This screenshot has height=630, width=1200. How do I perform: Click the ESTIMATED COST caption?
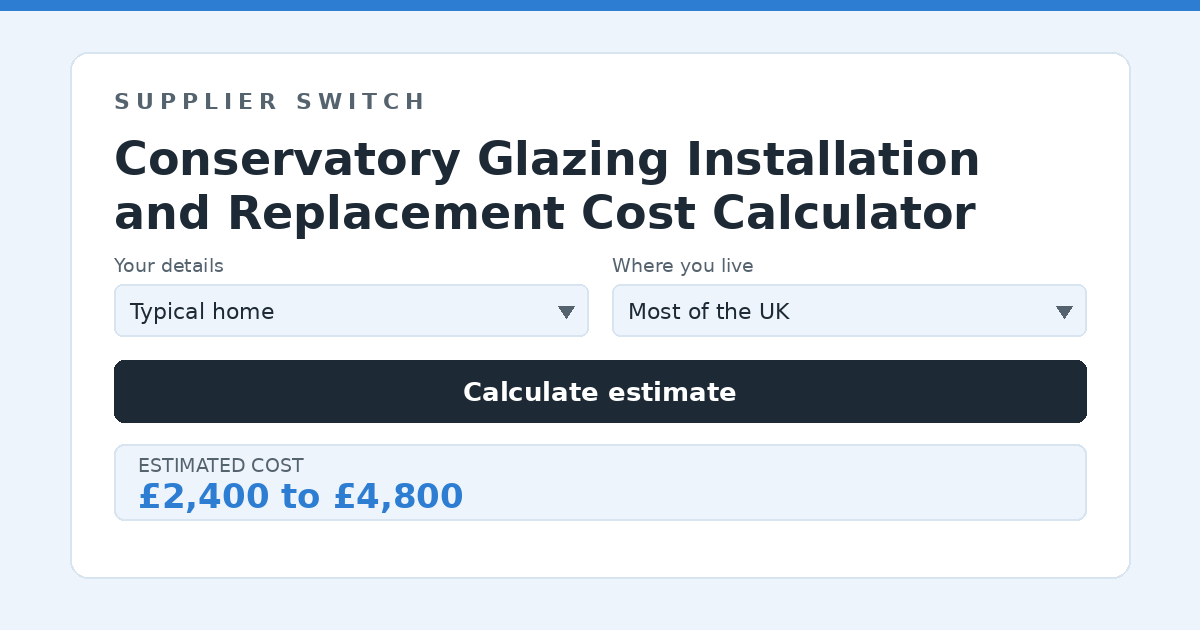221,466
